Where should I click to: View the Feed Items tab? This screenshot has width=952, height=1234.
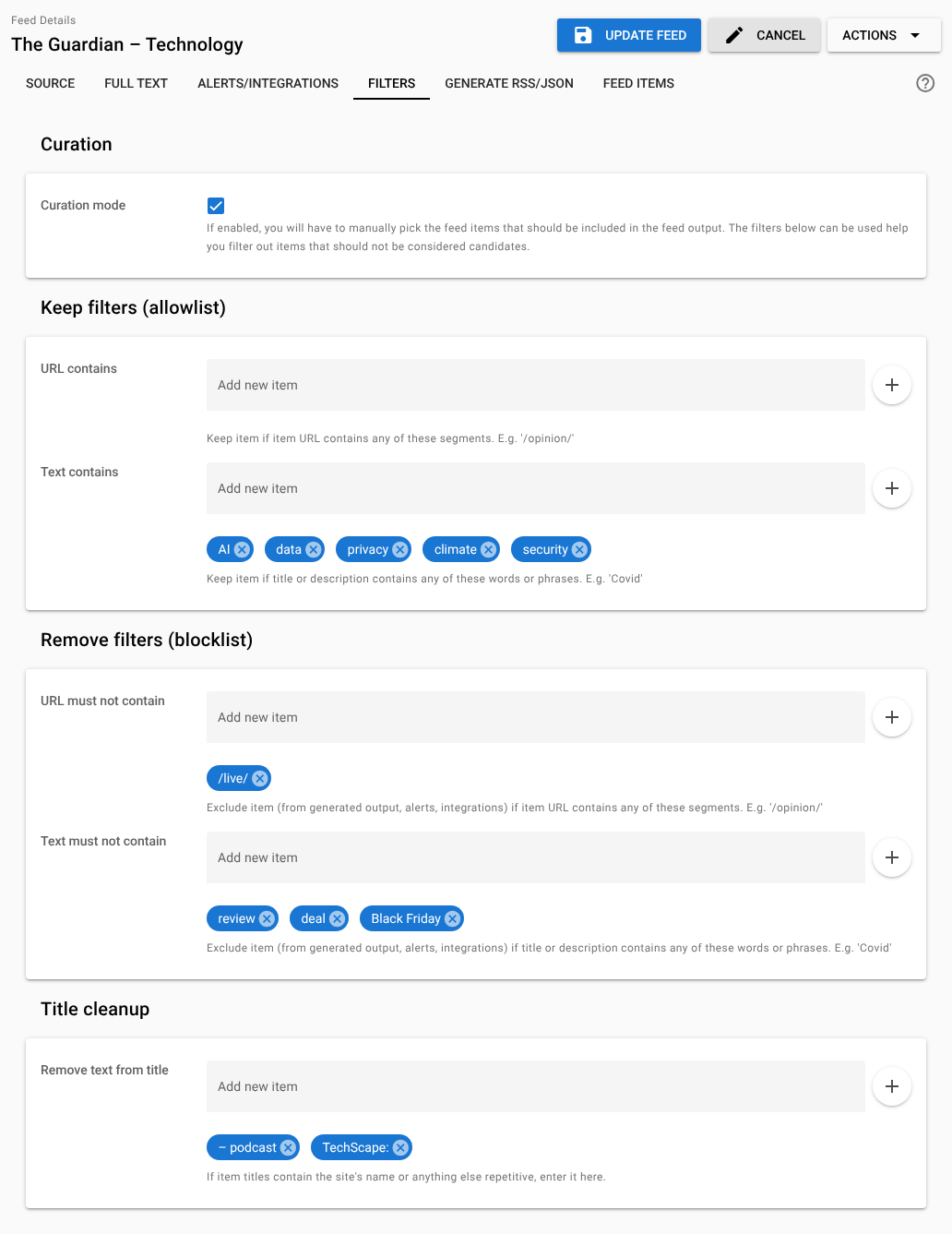pyautogui.click(x=638, y=83)
